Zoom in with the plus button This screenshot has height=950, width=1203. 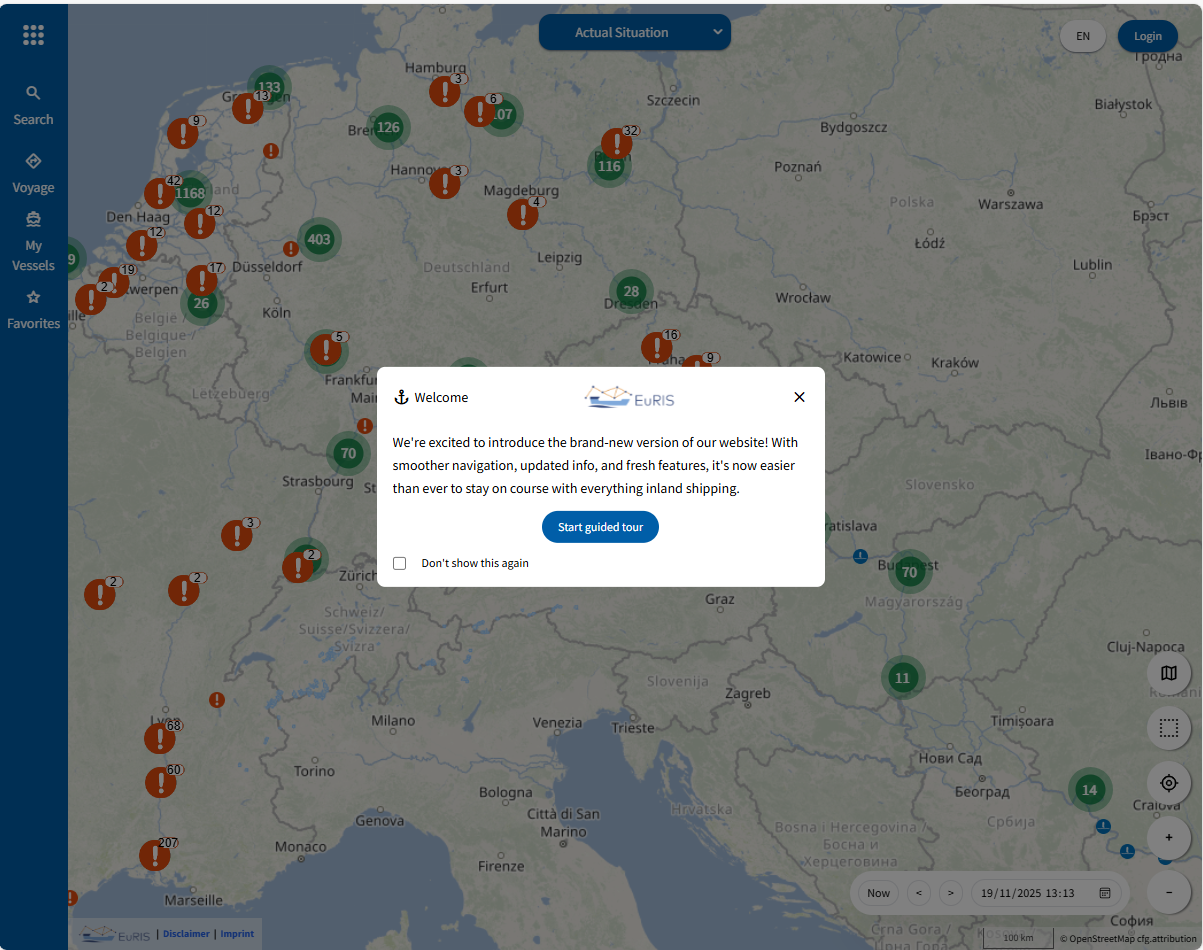[x=1168, y=837]
